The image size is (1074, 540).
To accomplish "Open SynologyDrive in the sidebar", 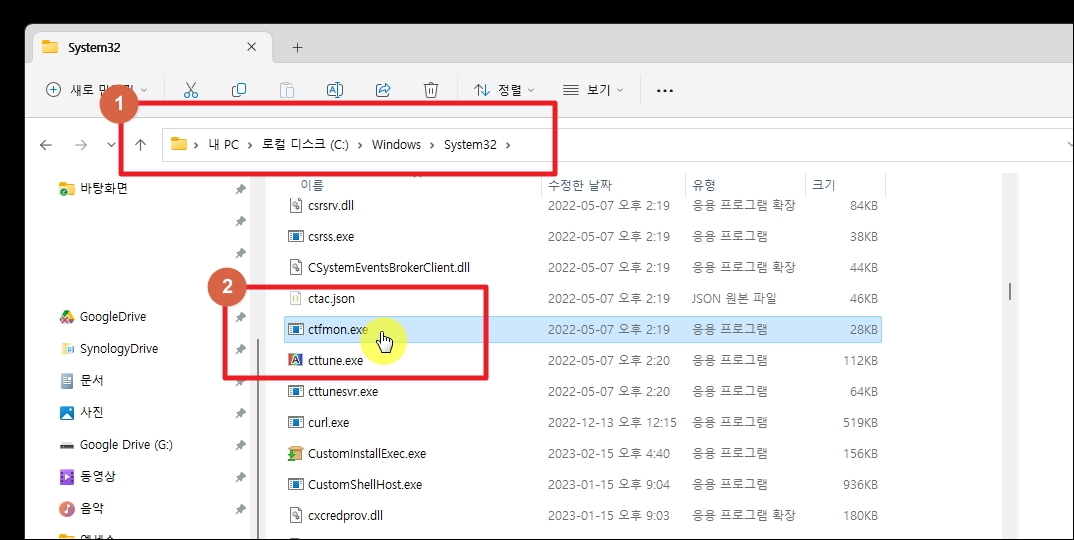I will pyautogui.click(x=110, y=349).
